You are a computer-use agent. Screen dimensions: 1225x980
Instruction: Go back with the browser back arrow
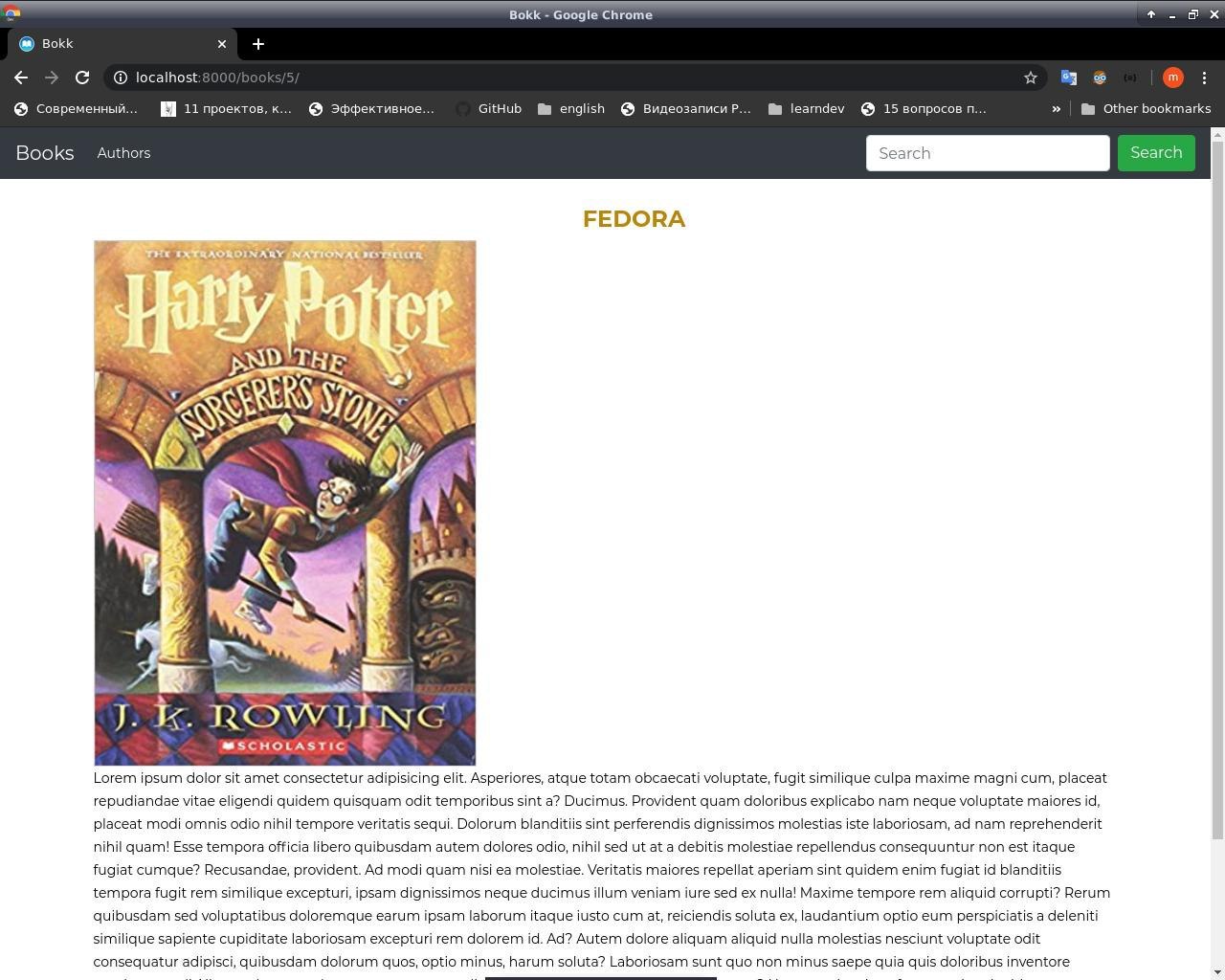[21, 78]
